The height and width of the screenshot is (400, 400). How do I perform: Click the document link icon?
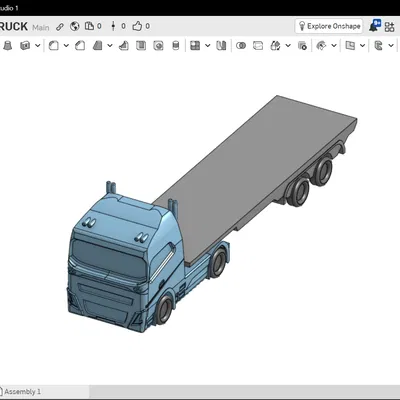click(x=60, y=26)
